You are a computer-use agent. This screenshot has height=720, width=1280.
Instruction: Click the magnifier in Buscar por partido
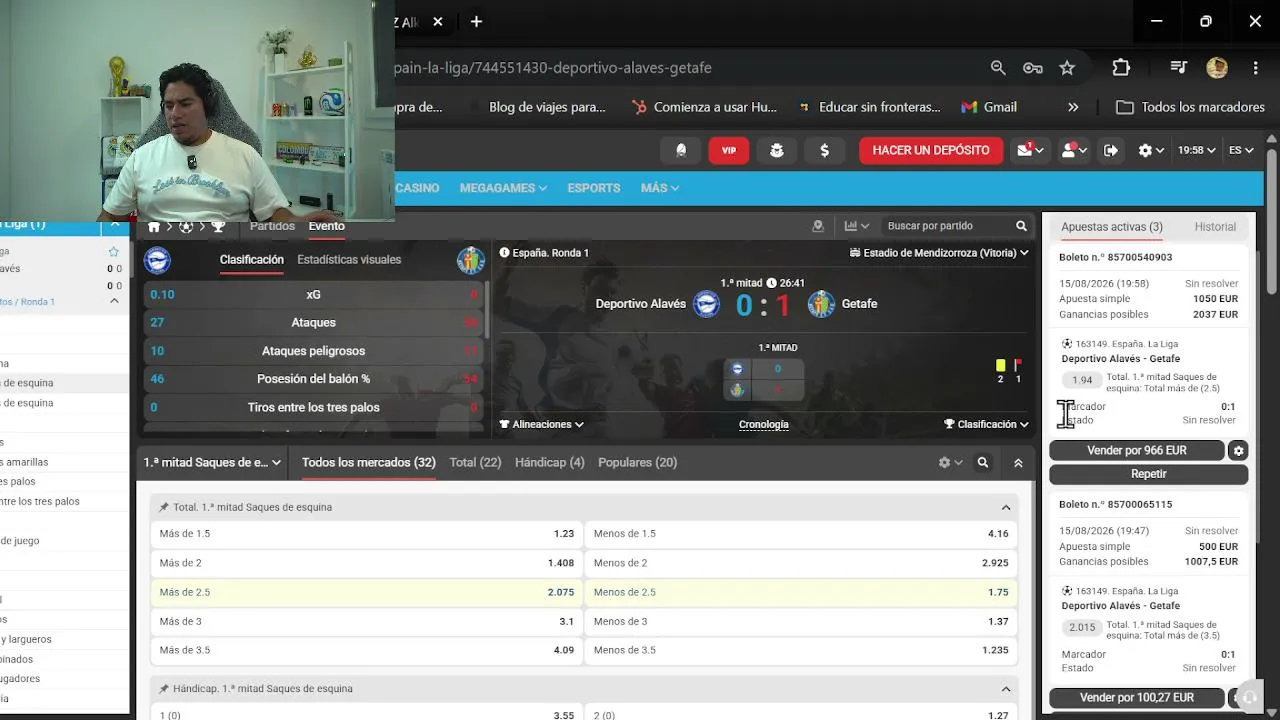(1021, 226)
